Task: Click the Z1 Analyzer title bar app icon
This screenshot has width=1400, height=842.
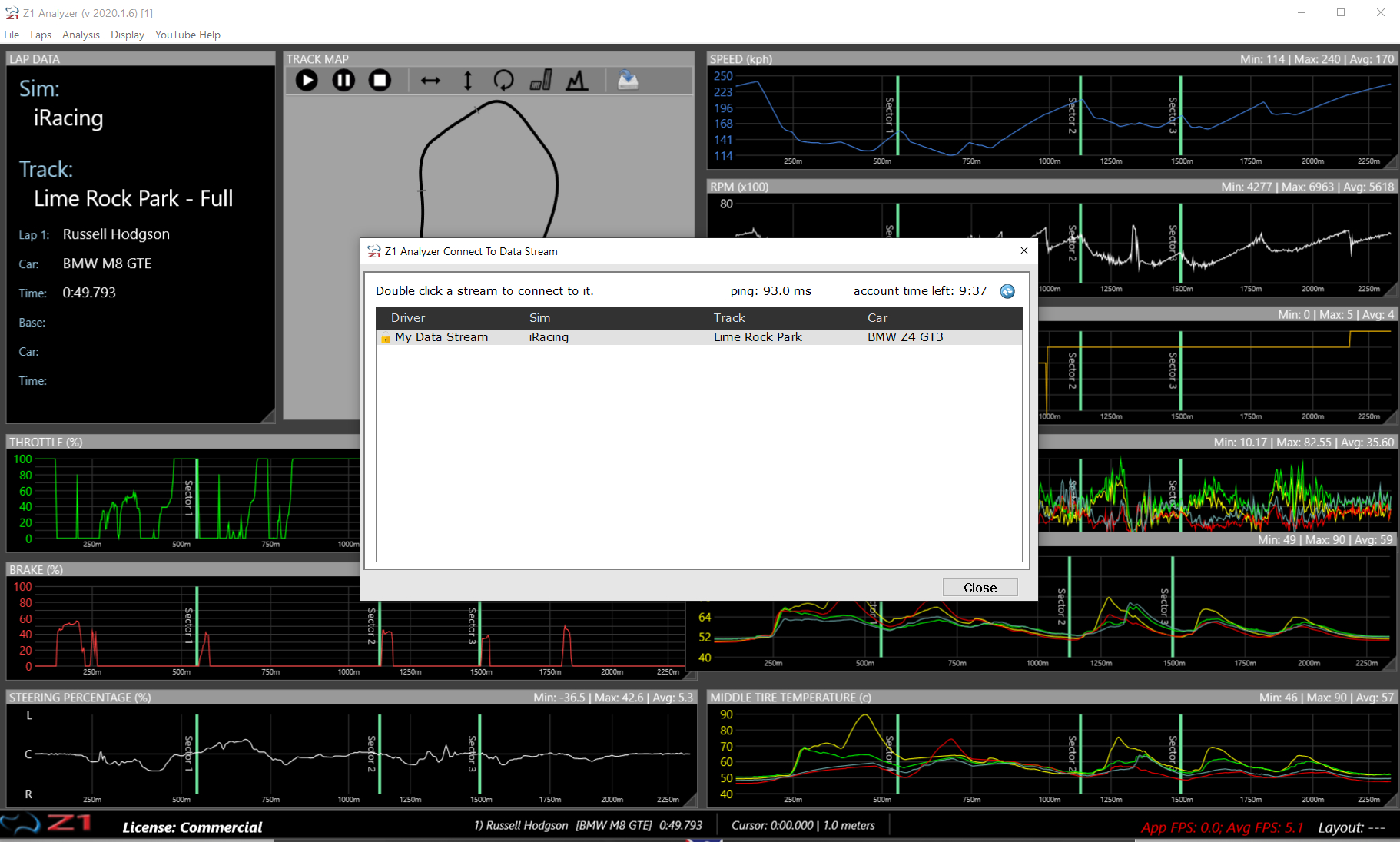Action: [12, 13]
